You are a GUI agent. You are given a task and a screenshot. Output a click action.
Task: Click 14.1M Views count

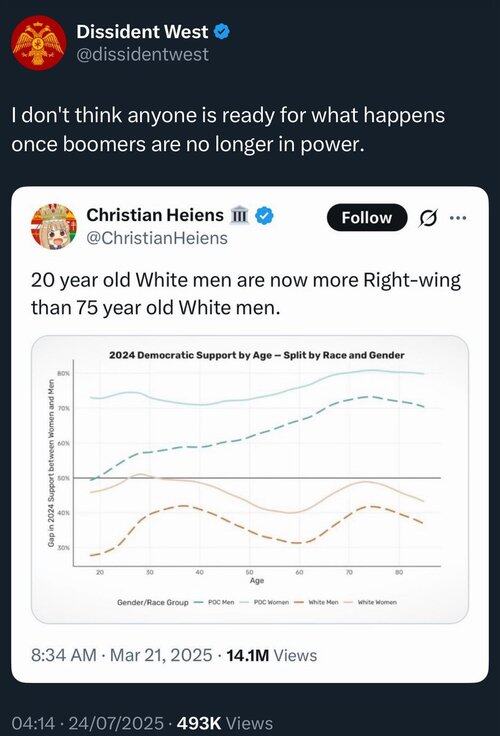[x=271, y=655]
